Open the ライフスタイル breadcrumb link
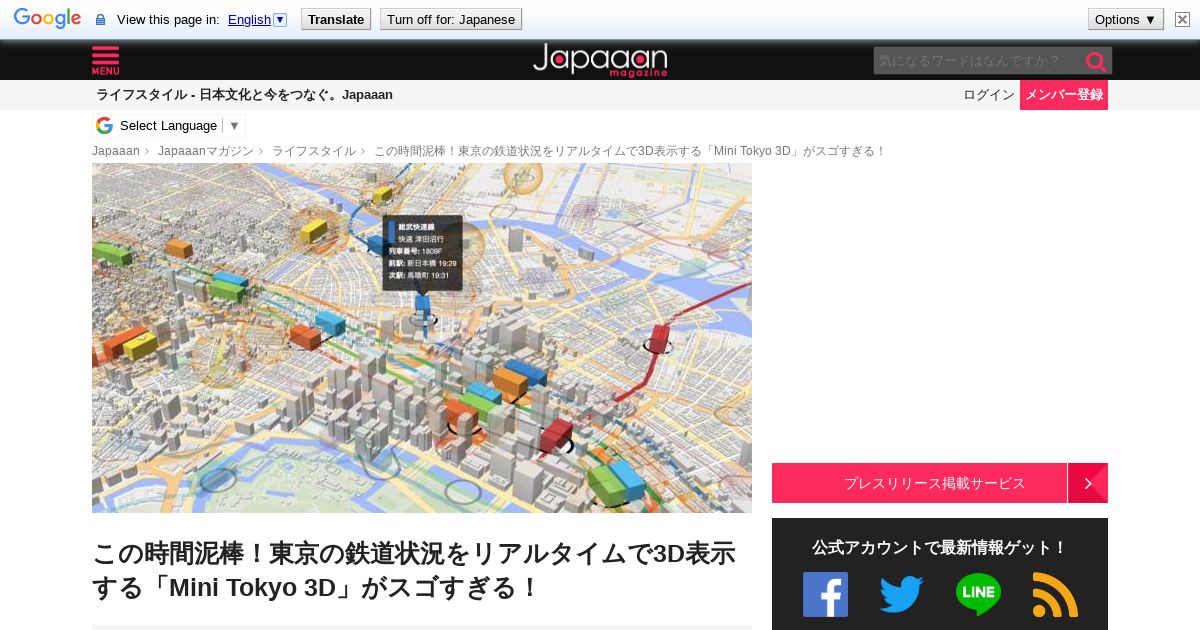Viewport: 1200px width, 630px height. coord(314,151)
